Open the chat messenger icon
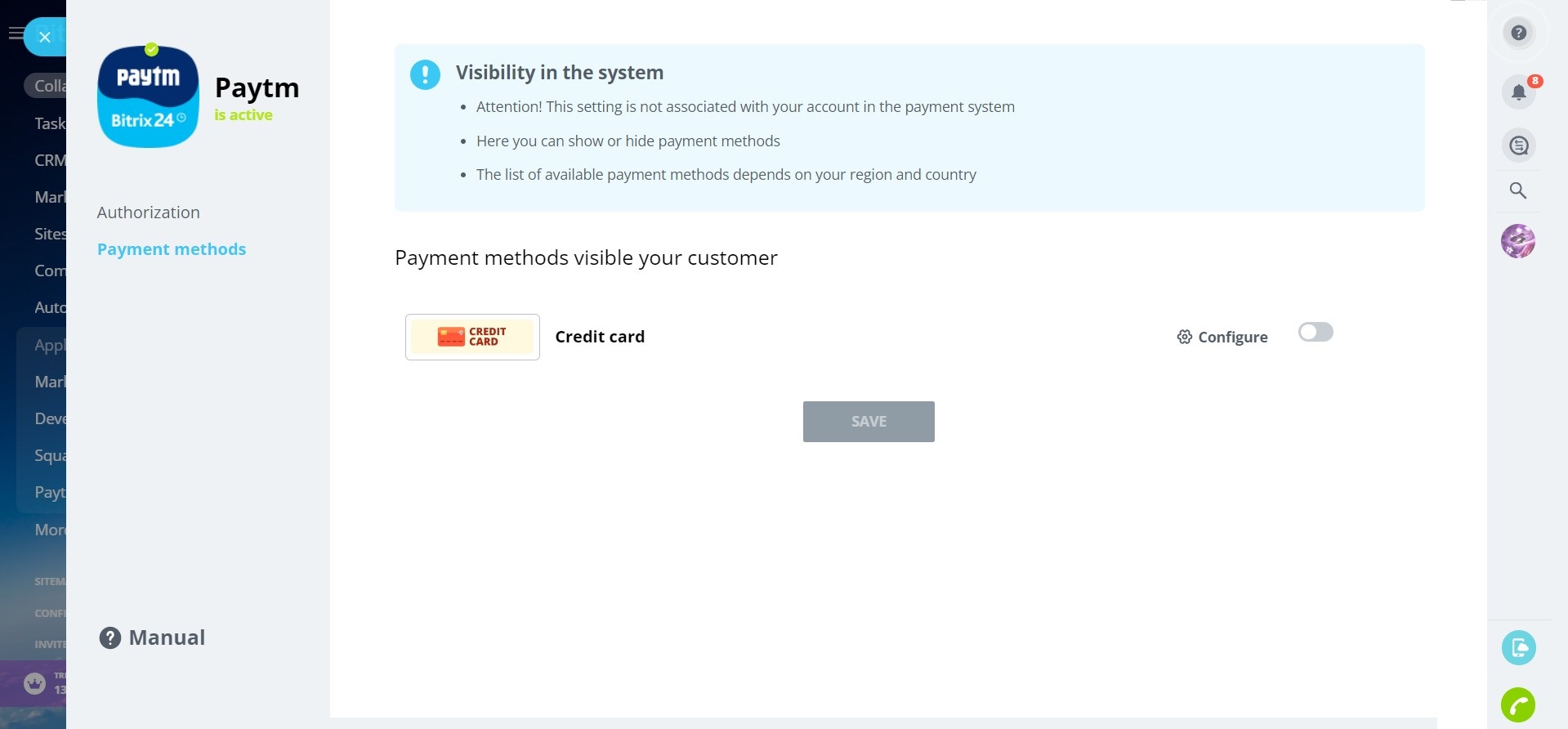 (1518, 145)
